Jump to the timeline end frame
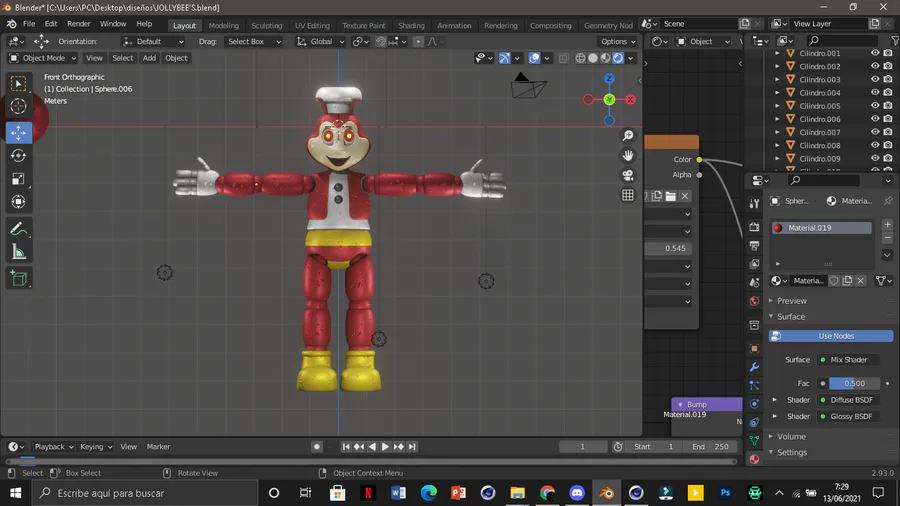Viewport: 900px width, 506px height. (412, 446)
